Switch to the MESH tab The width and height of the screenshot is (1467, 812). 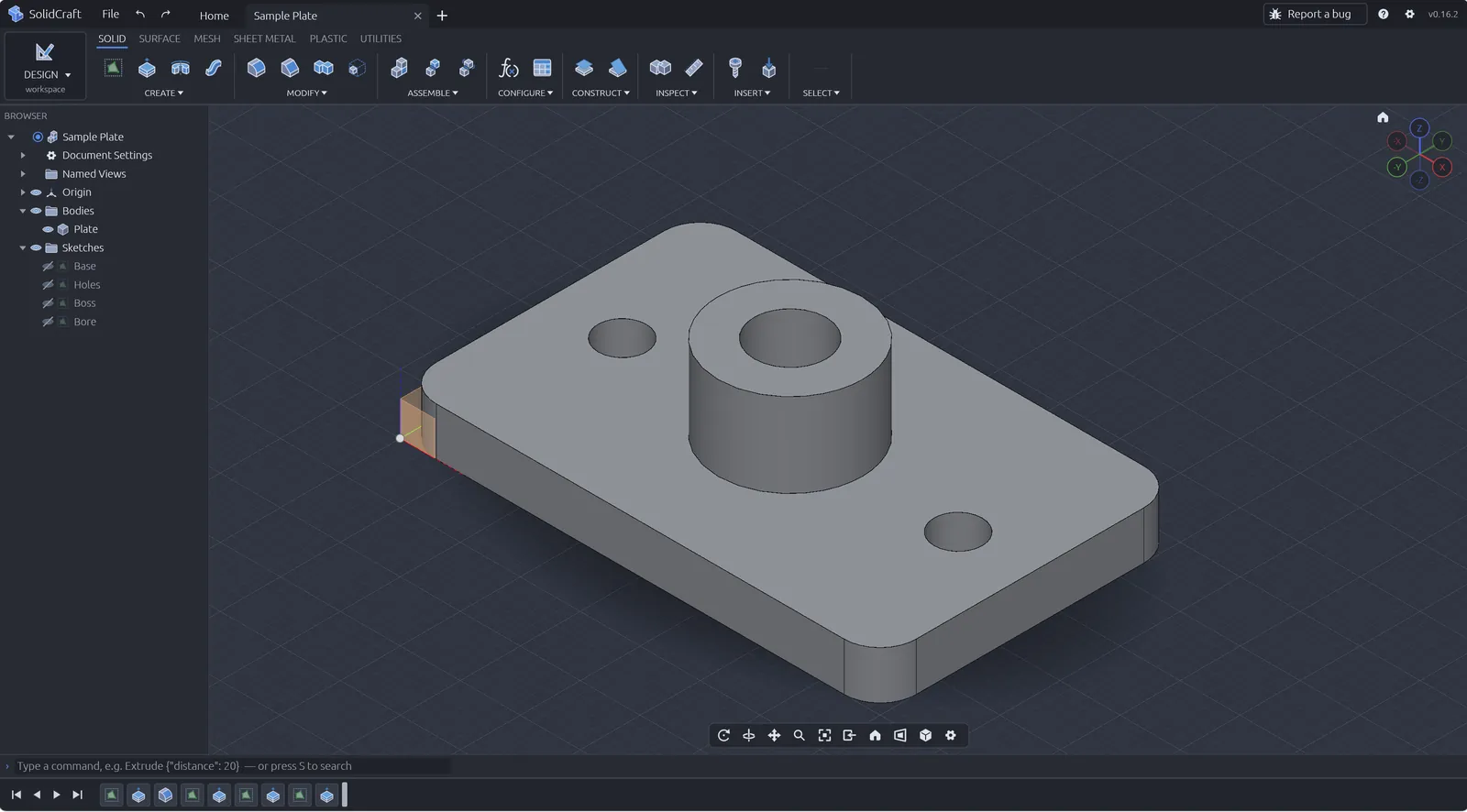pyautogui.click(x=207, y=38)
